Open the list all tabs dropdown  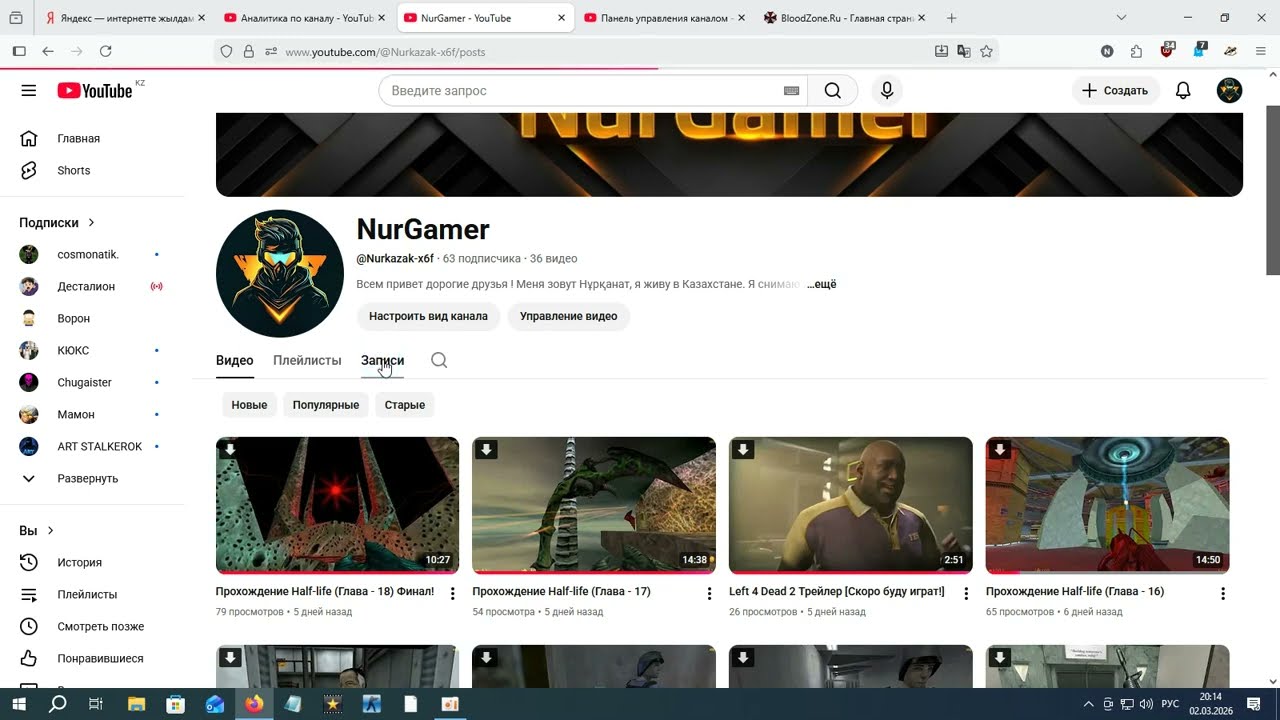1121,18
